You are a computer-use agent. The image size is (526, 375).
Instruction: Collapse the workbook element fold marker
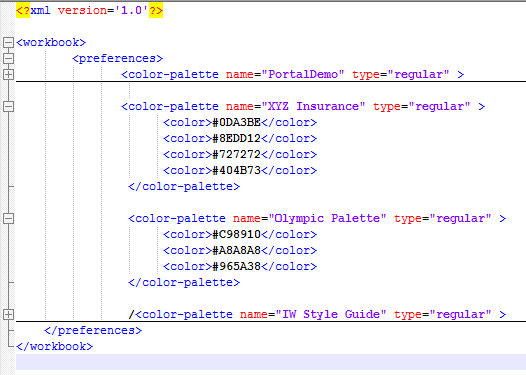[8, 43]
